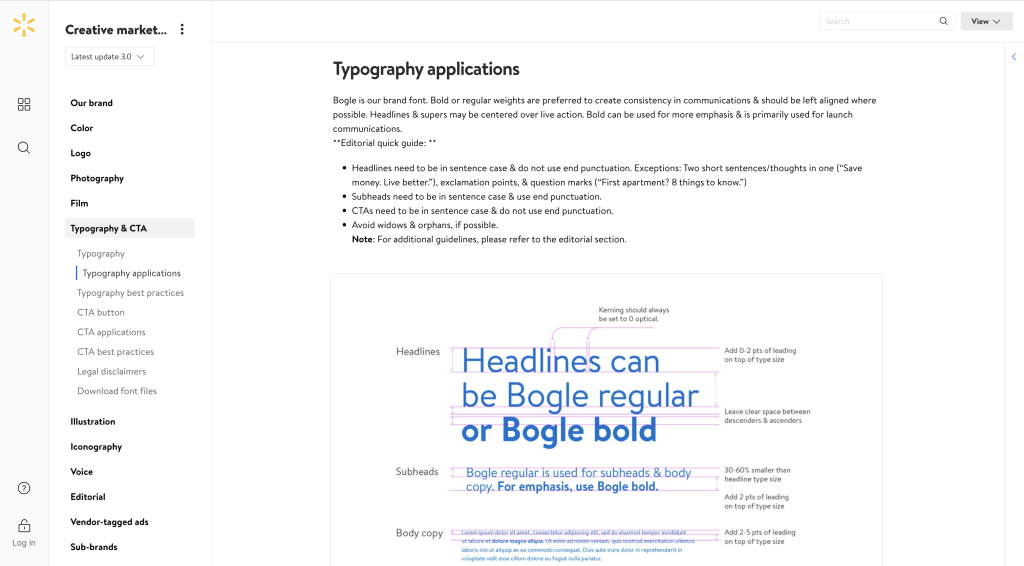
Task: Click the magnifier icon in the search box
Action: click(x=944, y=22)
